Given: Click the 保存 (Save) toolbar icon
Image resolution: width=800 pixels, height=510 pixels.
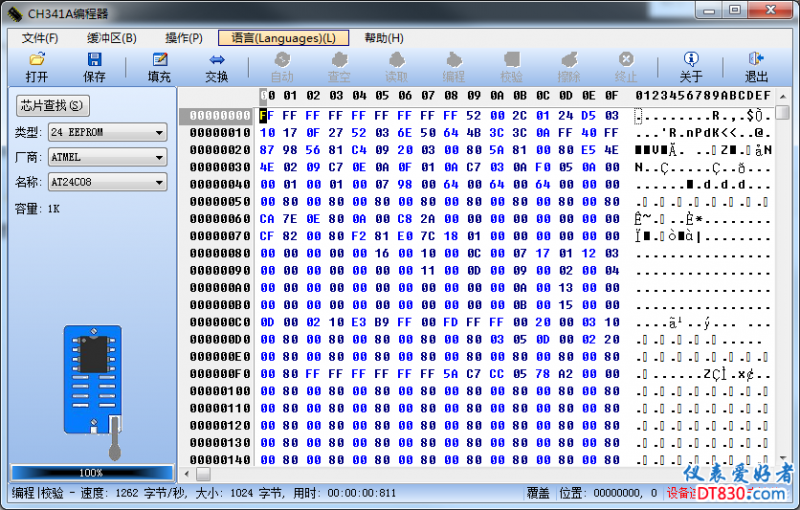Looking at the screenshot, I should click(x=94, y=67).
